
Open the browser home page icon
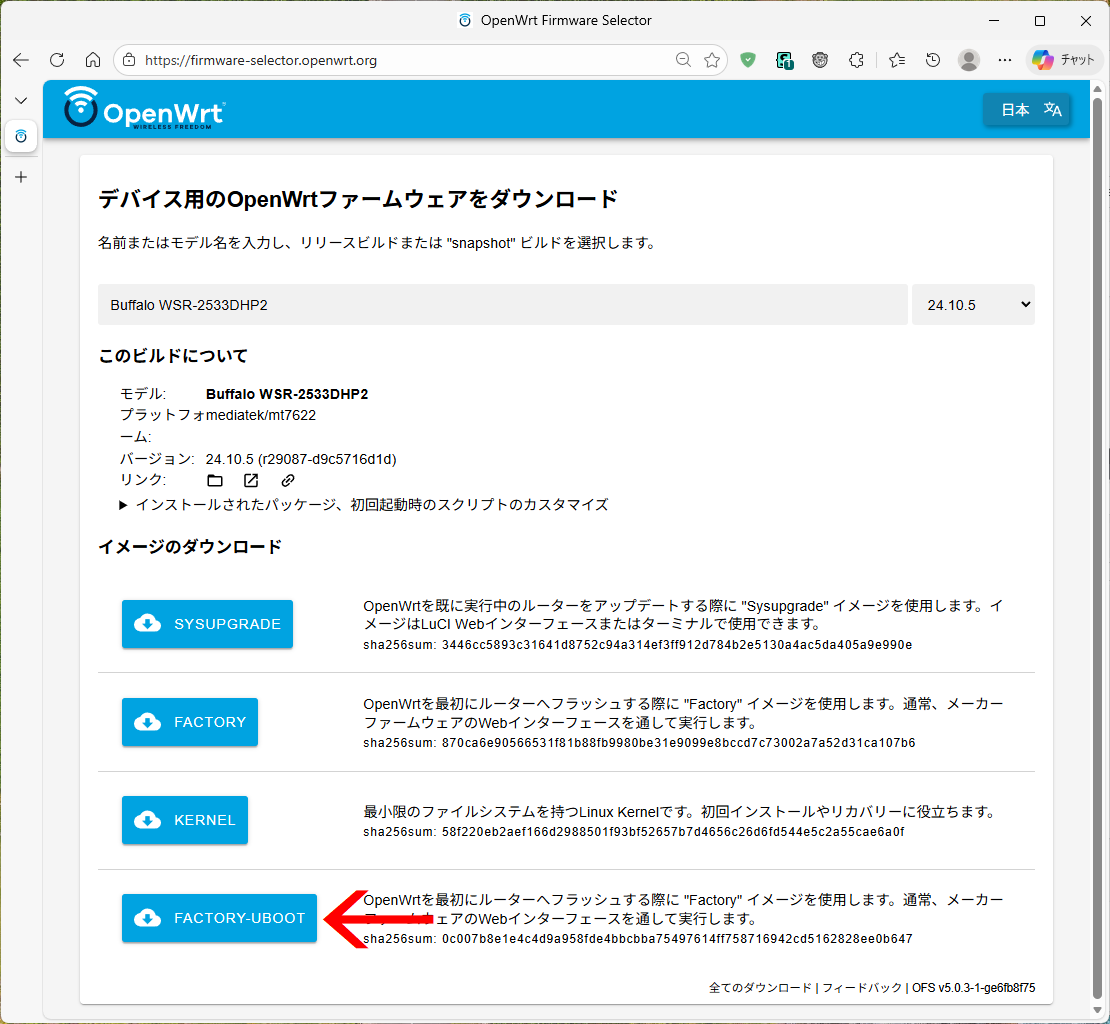[x=93, y=60]
